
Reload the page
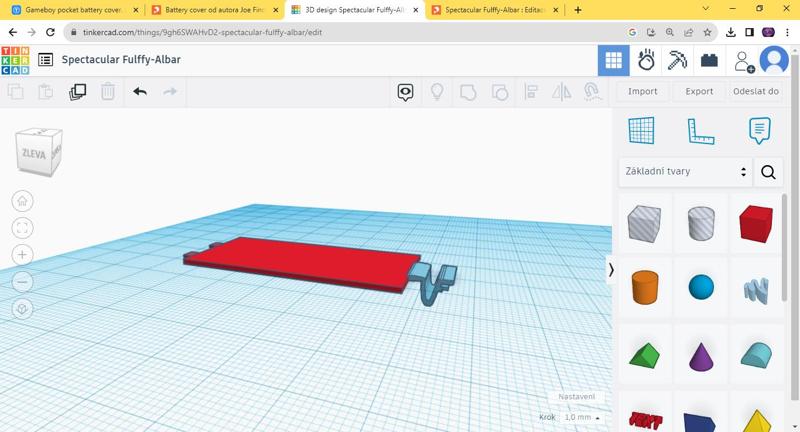(50, 32)
